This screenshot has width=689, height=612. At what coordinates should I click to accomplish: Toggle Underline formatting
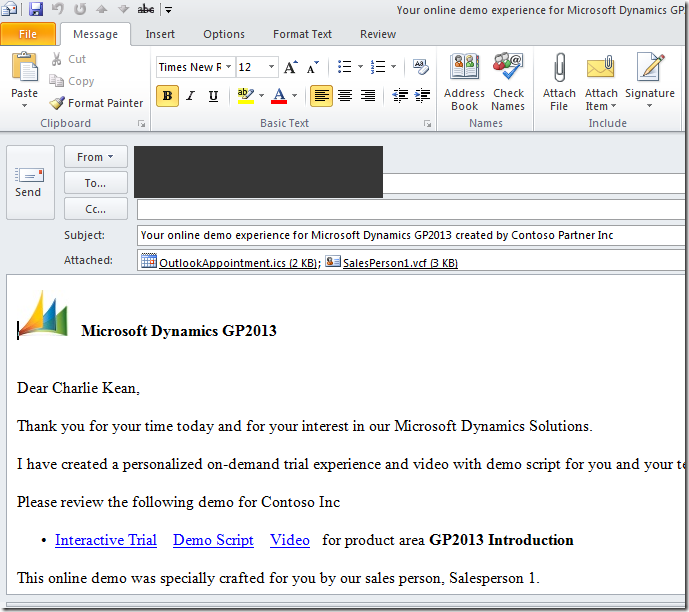click(213, 96)
